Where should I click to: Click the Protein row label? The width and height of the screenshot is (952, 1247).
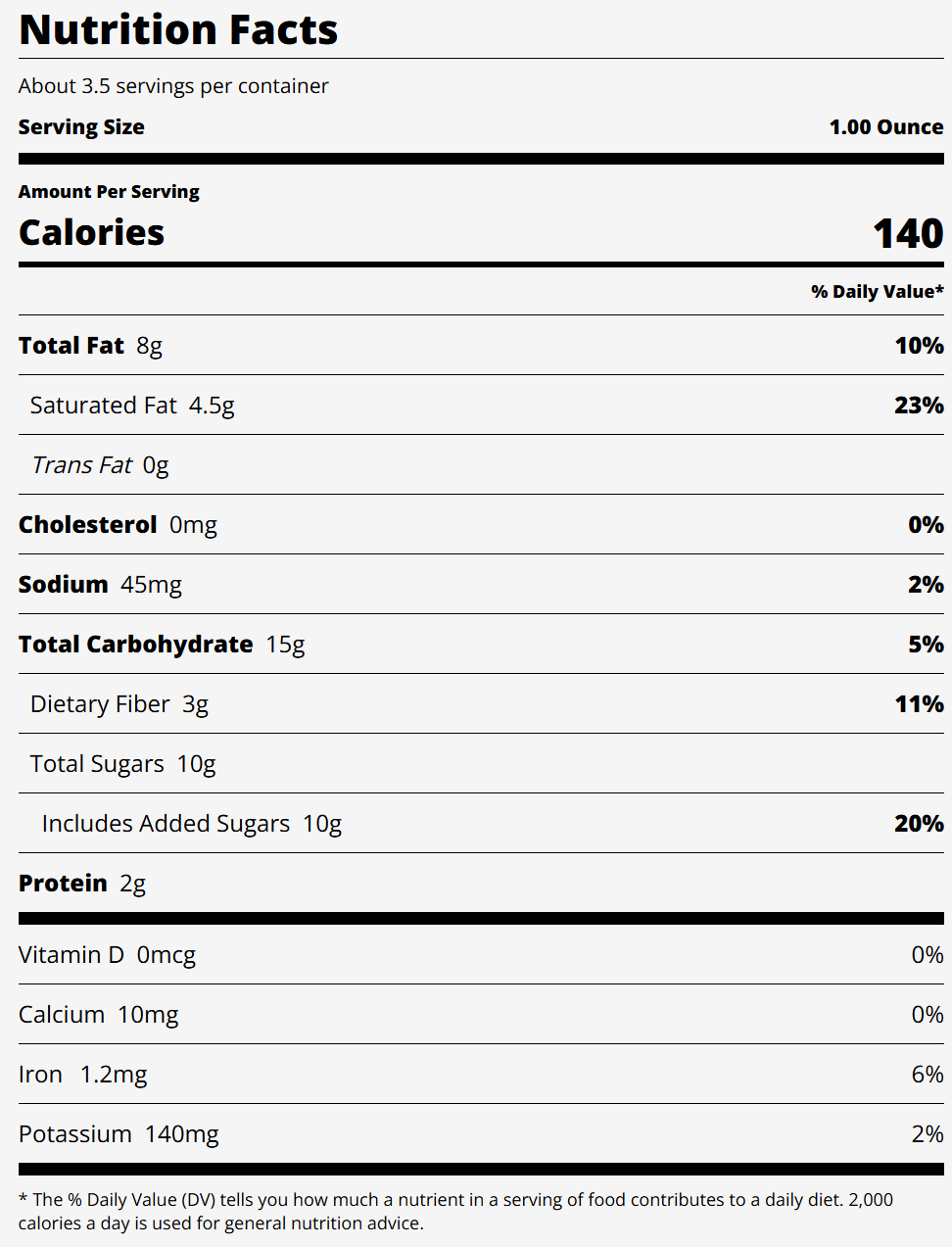click(x=63, y=884)
